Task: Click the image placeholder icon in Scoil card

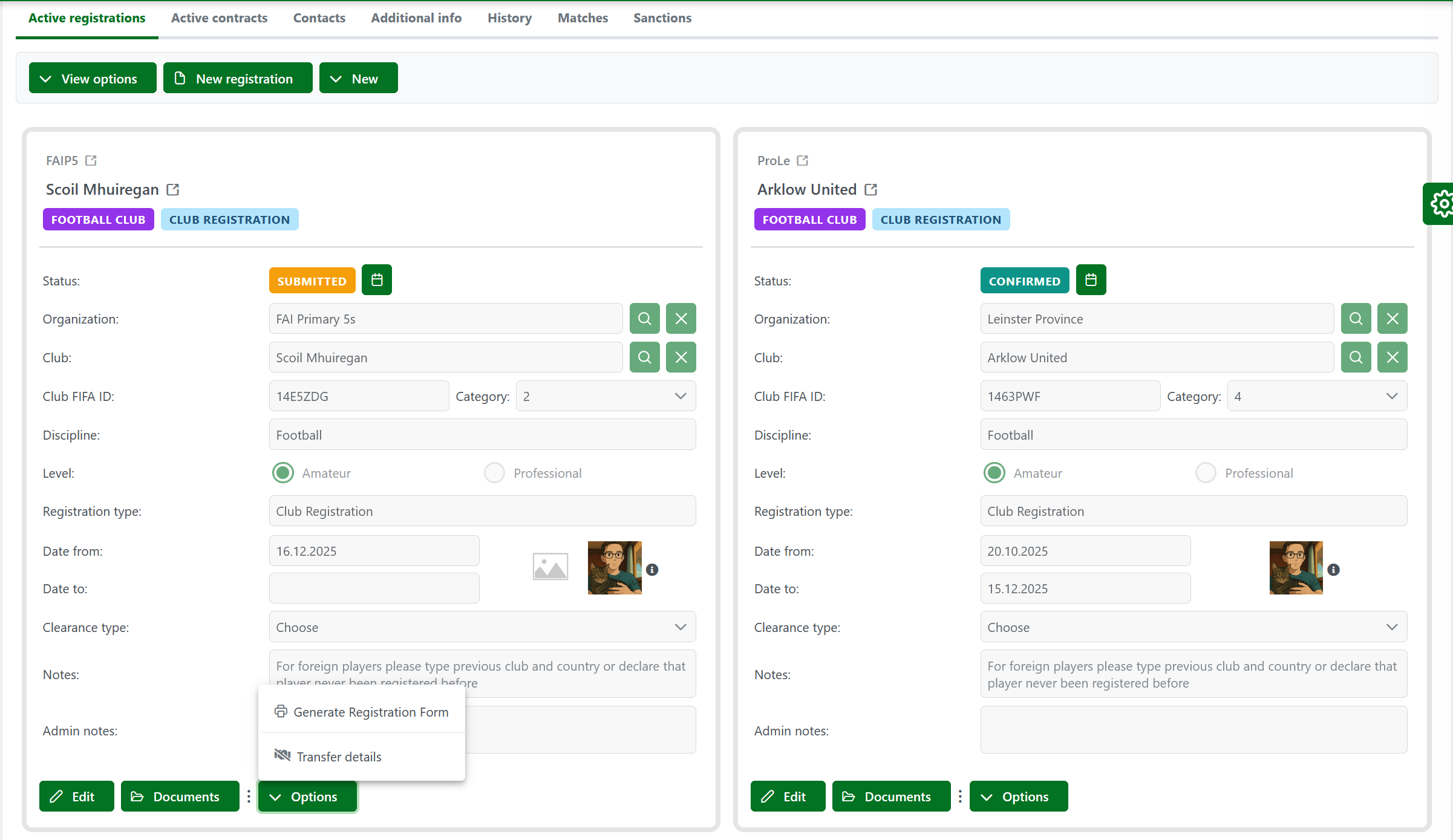Action: (x=550, y=567)
